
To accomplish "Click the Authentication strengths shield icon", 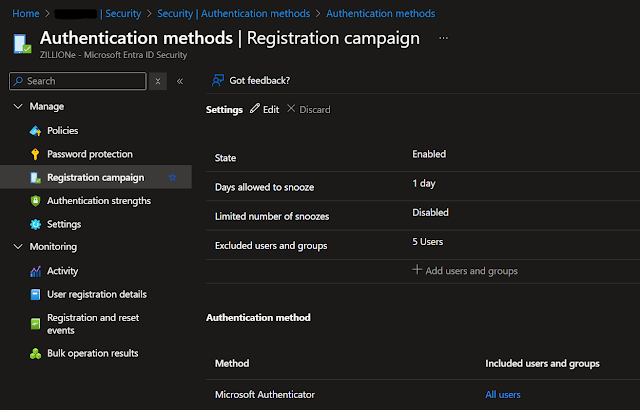I will [35, 201].
